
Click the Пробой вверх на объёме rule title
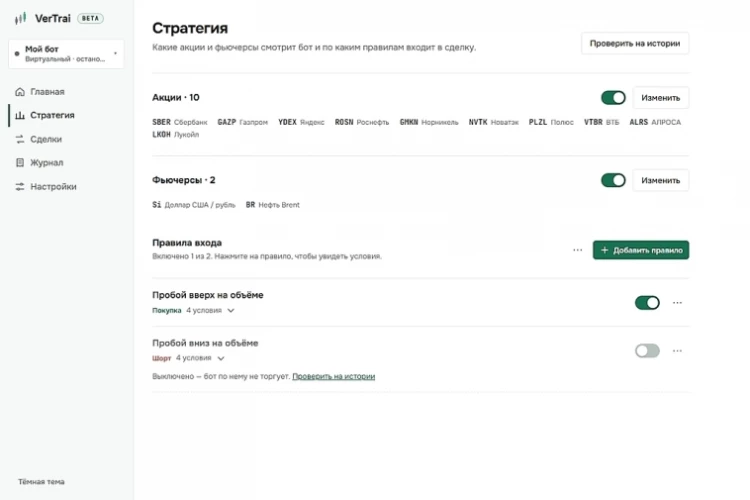(208, 295)
